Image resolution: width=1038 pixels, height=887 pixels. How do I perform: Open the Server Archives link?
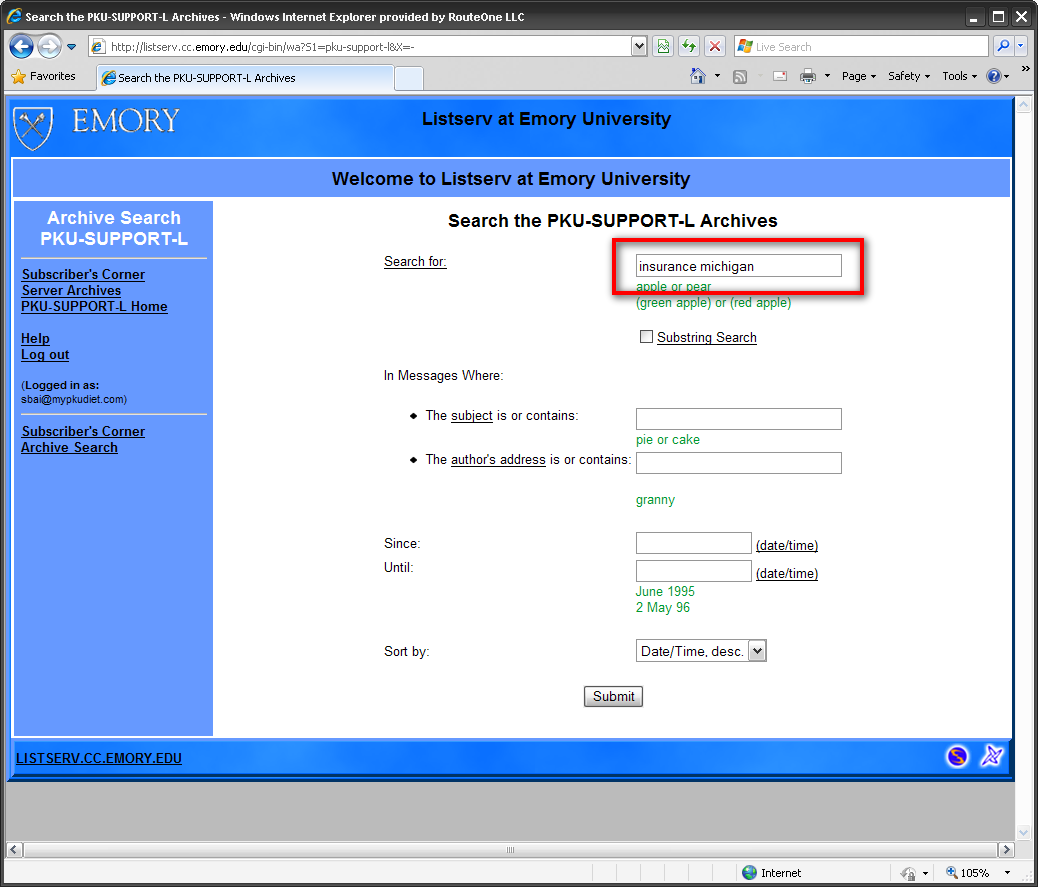click(71, 291)
